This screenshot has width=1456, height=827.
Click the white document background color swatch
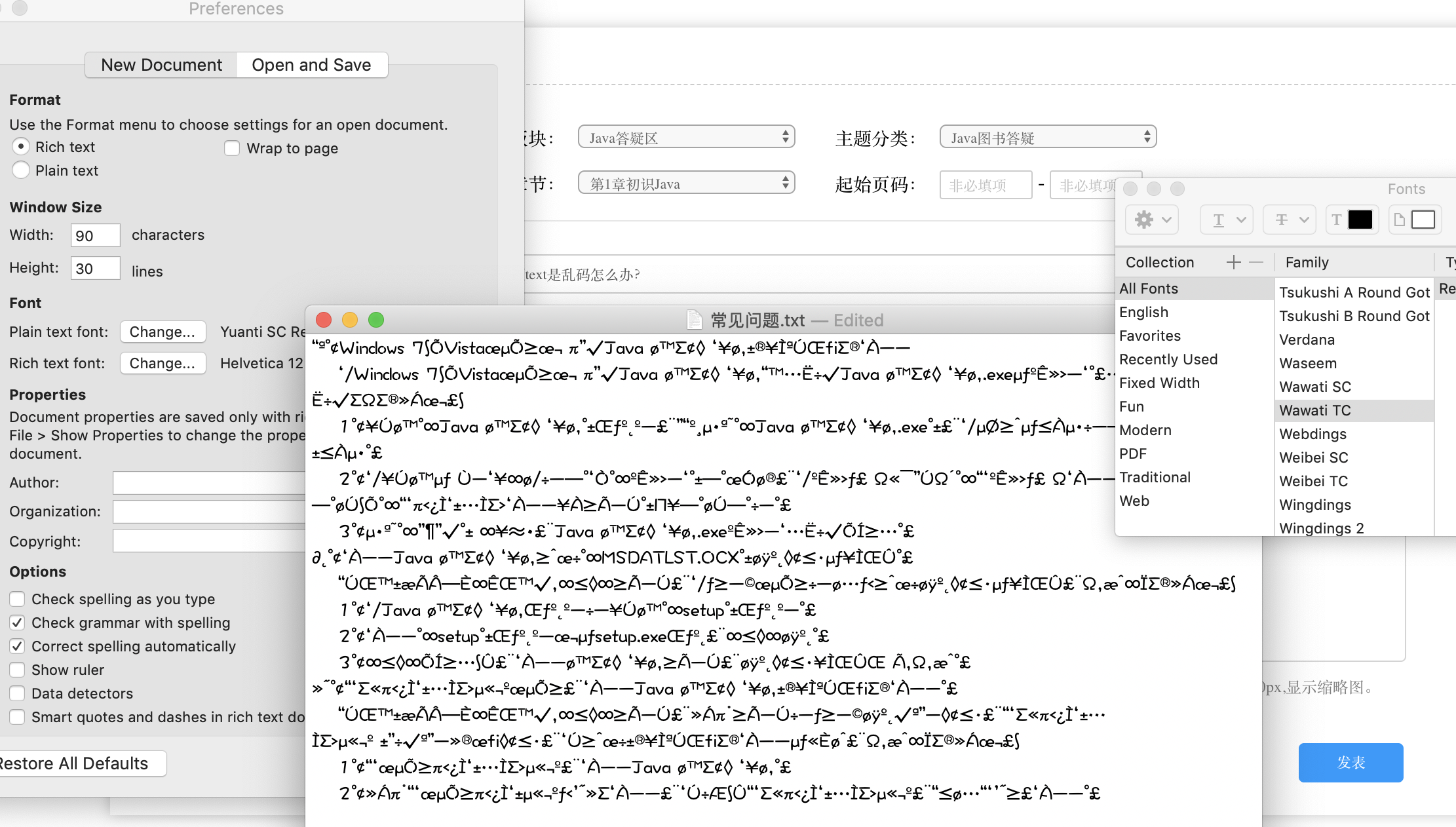coord(1423,220)
